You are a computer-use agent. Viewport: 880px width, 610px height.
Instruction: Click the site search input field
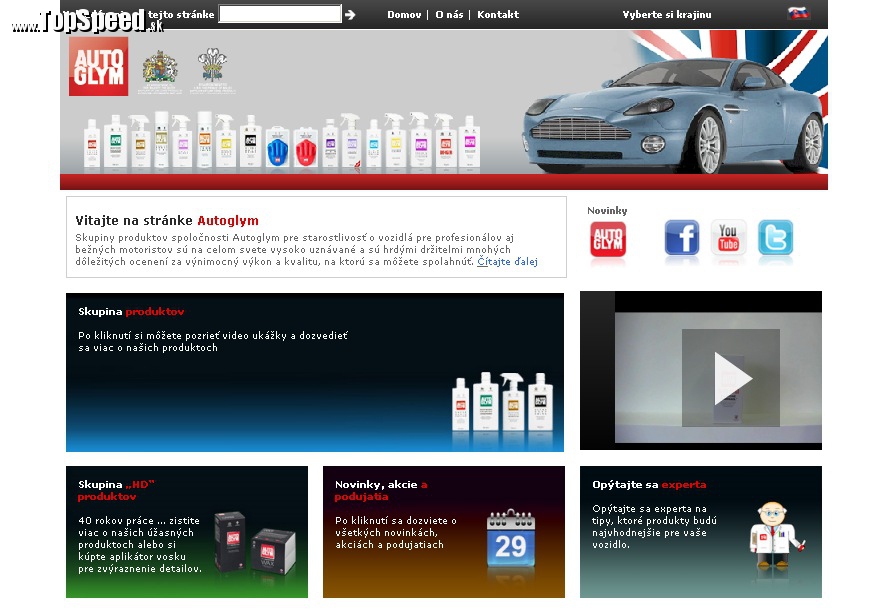(x=280, y=14)
